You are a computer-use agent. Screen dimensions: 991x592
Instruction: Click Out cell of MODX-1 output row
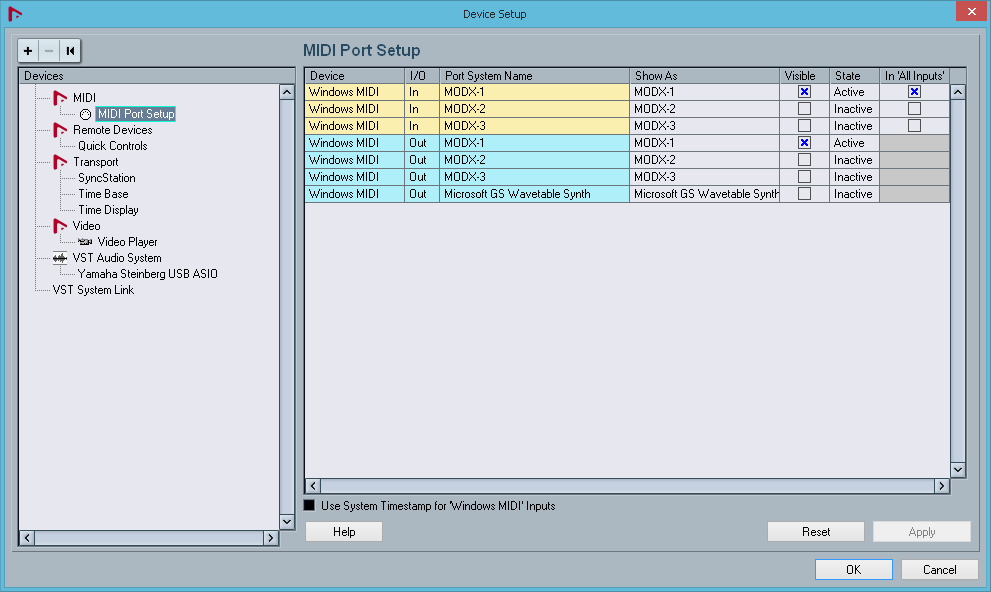click(422, 143)
